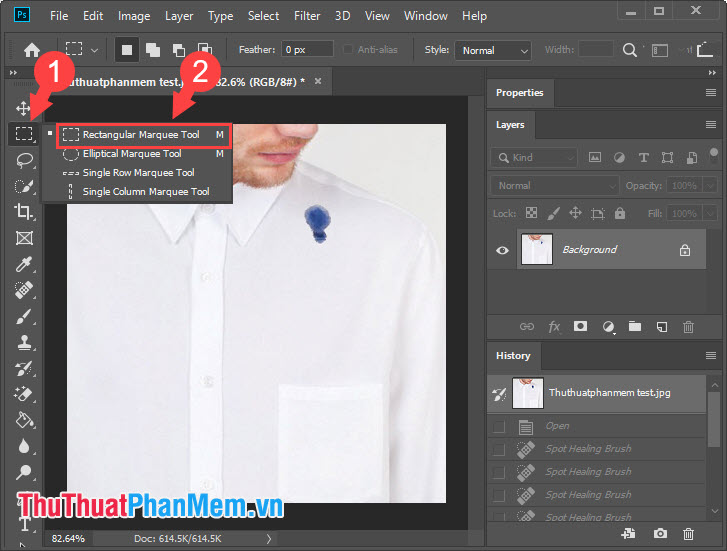The width and height of the screenshot is (727, 551).
Task: Toggle the Anti-alias checkbox
Action: click(348, 49)
